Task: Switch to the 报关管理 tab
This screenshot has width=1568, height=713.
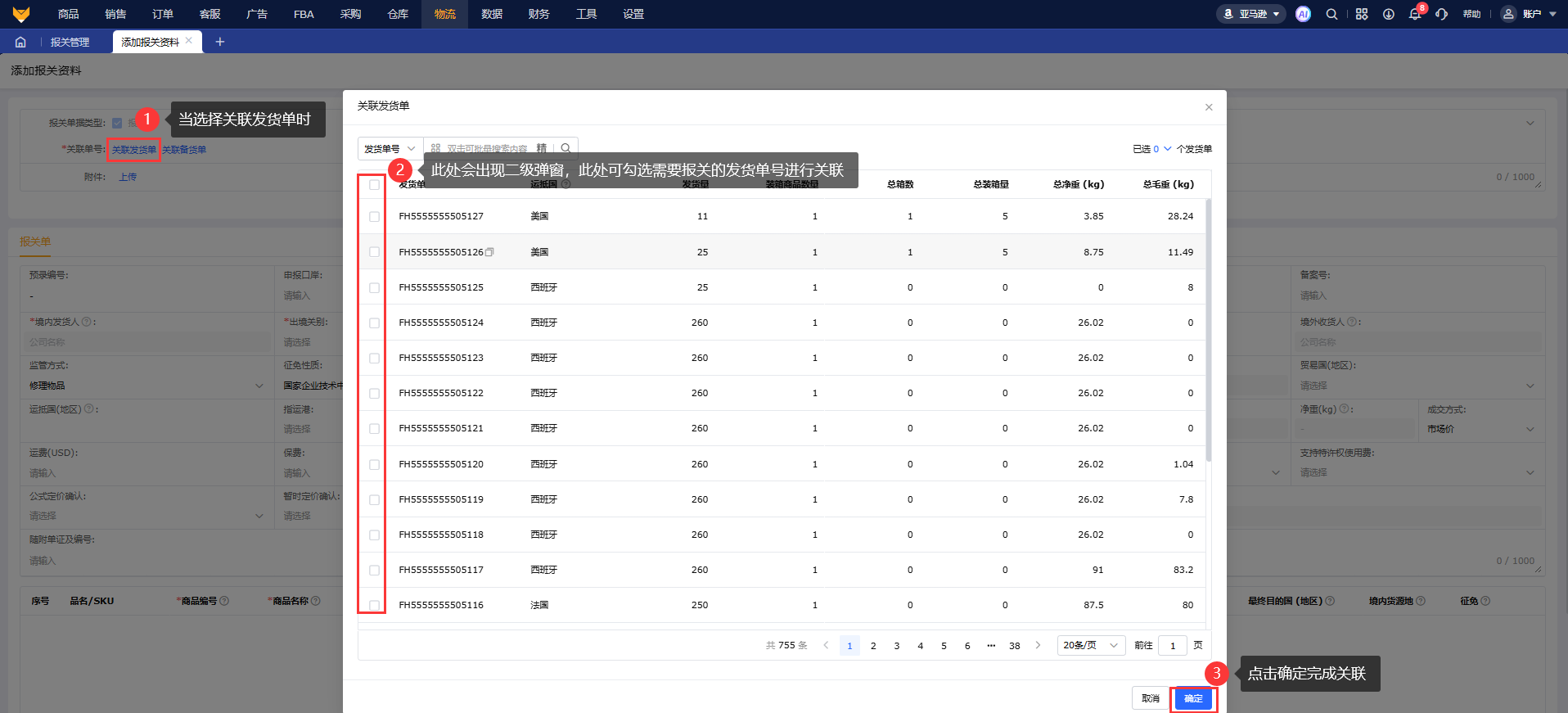Action: [70, 42]
